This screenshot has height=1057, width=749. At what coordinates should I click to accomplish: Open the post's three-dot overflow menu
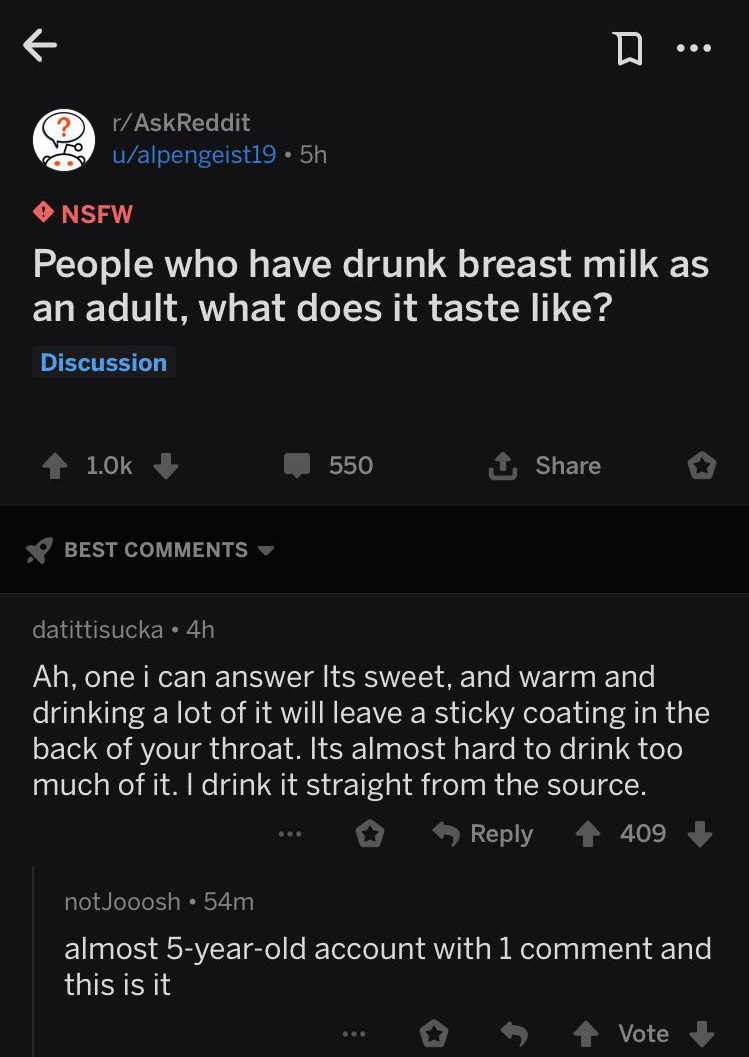pos(692,47)
